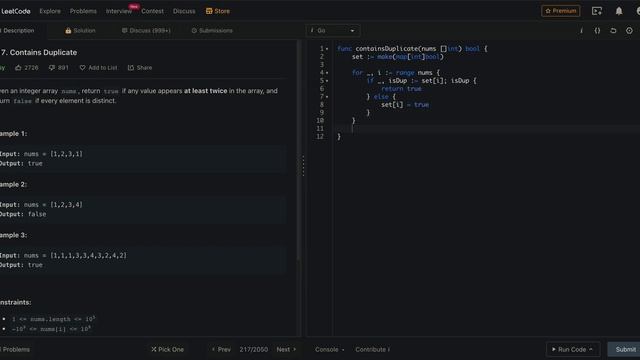
Task: Expand the Console panel
Action: pos(329,349)
